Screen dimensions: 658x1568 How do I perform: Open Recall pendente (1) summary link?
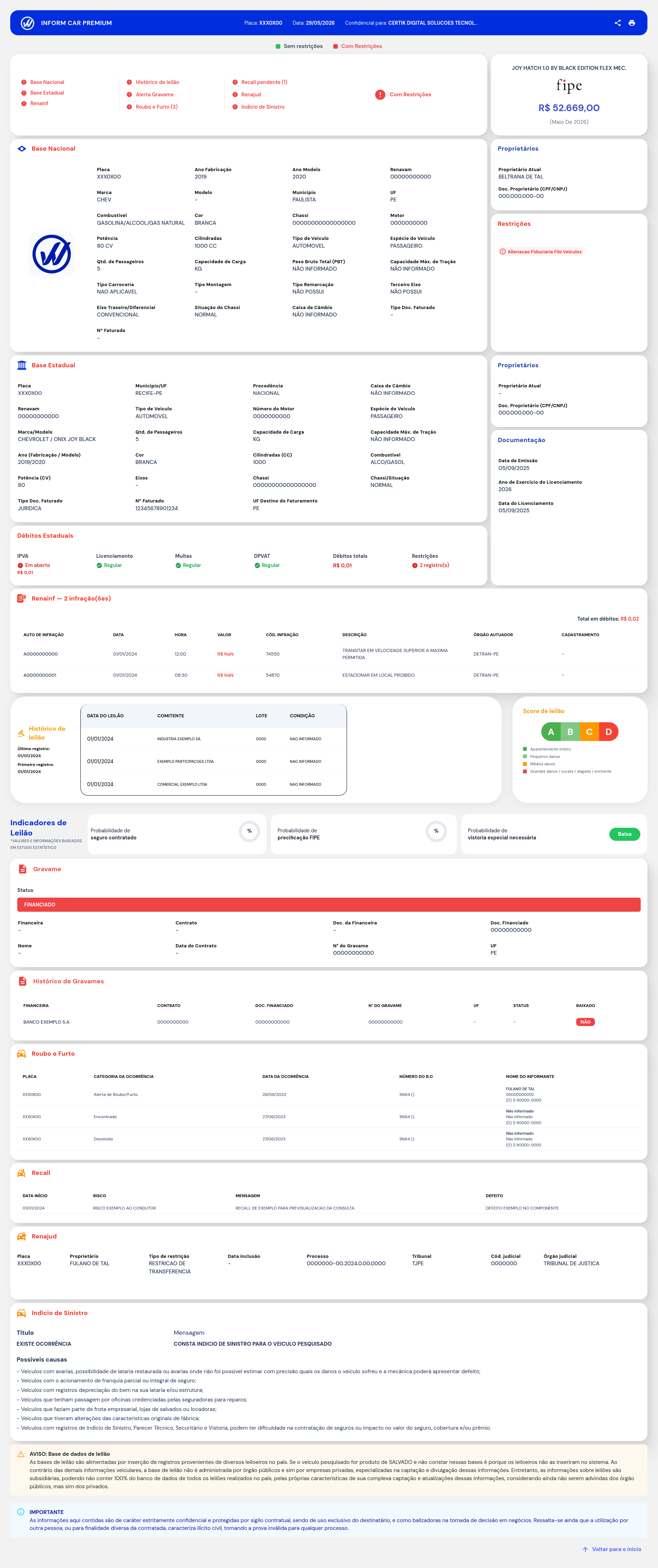(x=264, y=82)
